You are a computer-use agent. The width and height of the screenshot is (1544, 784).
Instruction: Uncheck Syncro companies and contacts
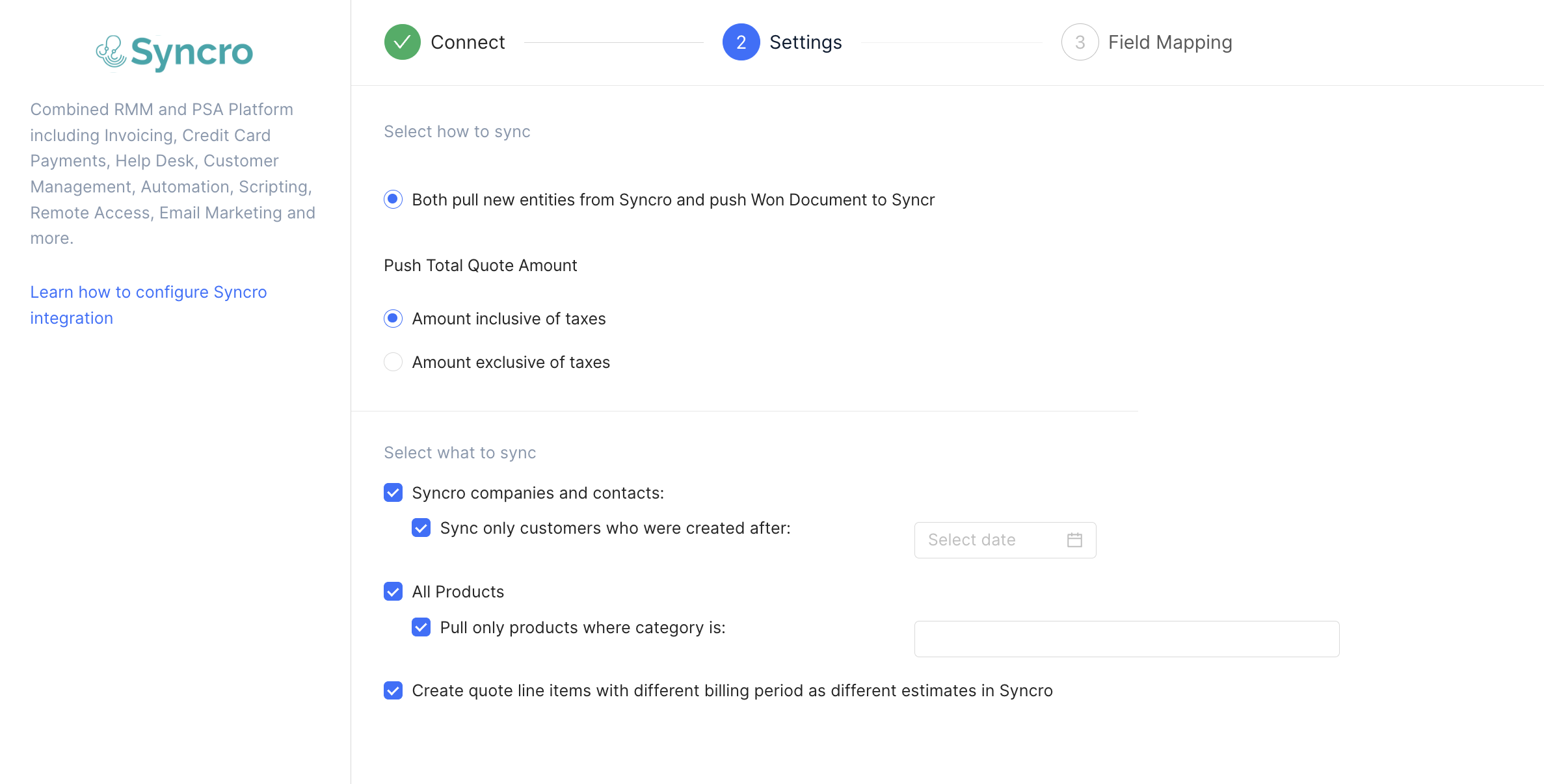[393, 493]
